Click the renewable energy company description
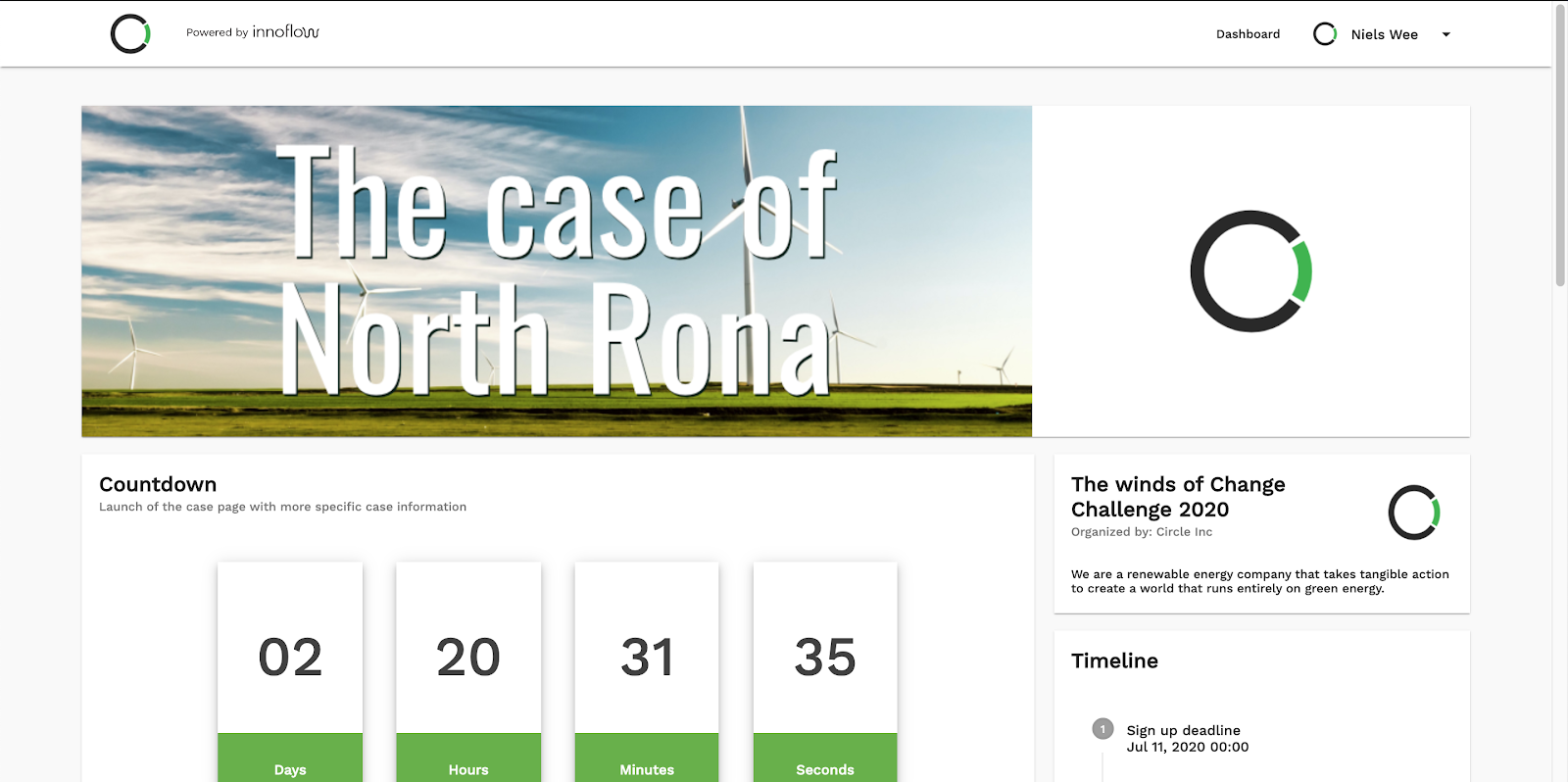Screen dimensions: 1568x782 click(x=1259, y=581)
